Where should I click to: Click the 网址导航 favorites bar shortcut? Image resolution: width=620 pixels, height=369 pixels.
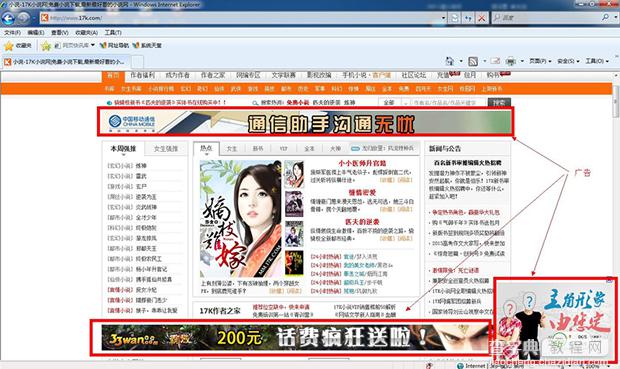pyautogui.click(x=114, y=46)
